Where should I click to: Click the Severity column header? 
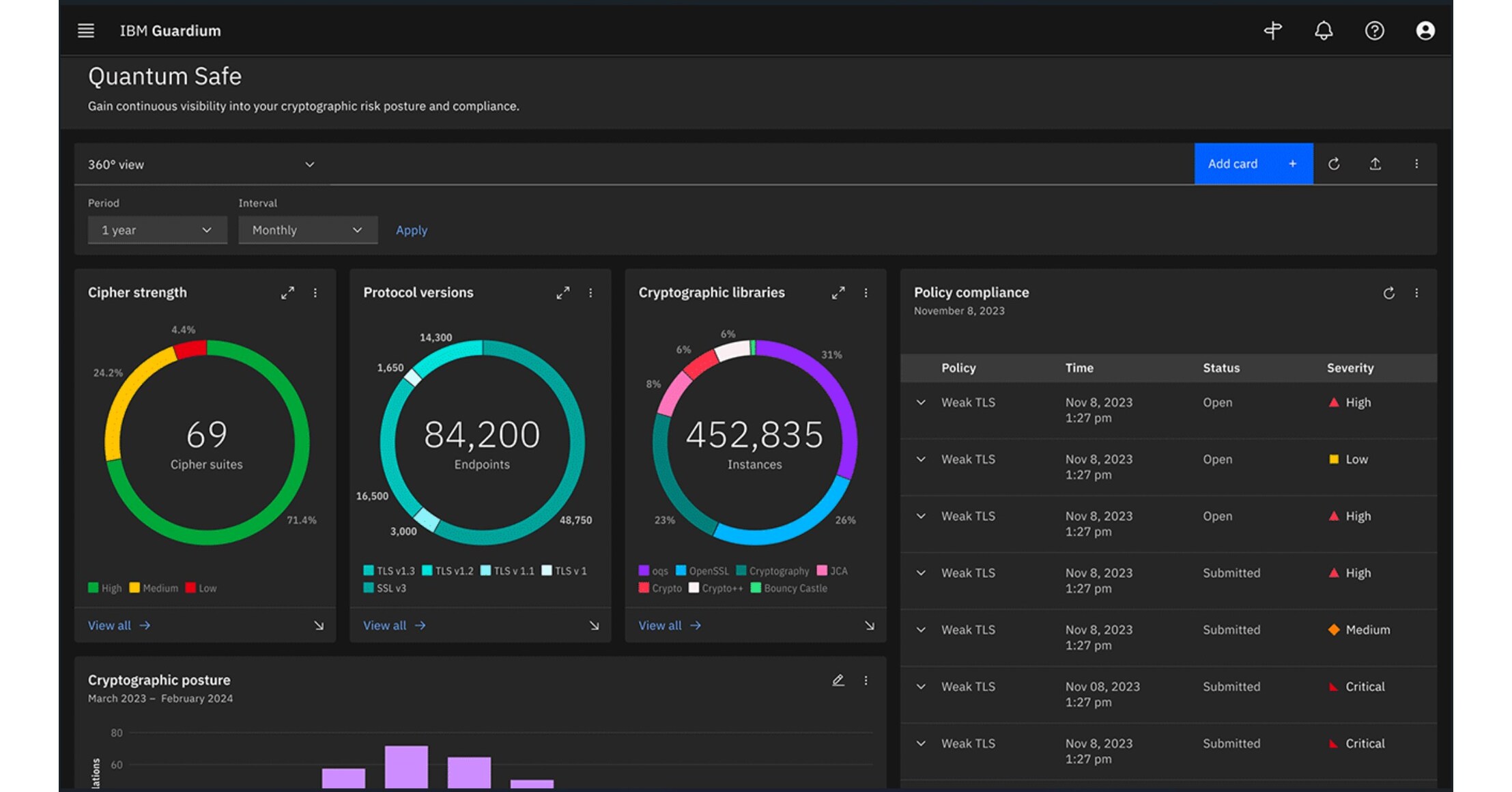click(x=1350, y=368)
